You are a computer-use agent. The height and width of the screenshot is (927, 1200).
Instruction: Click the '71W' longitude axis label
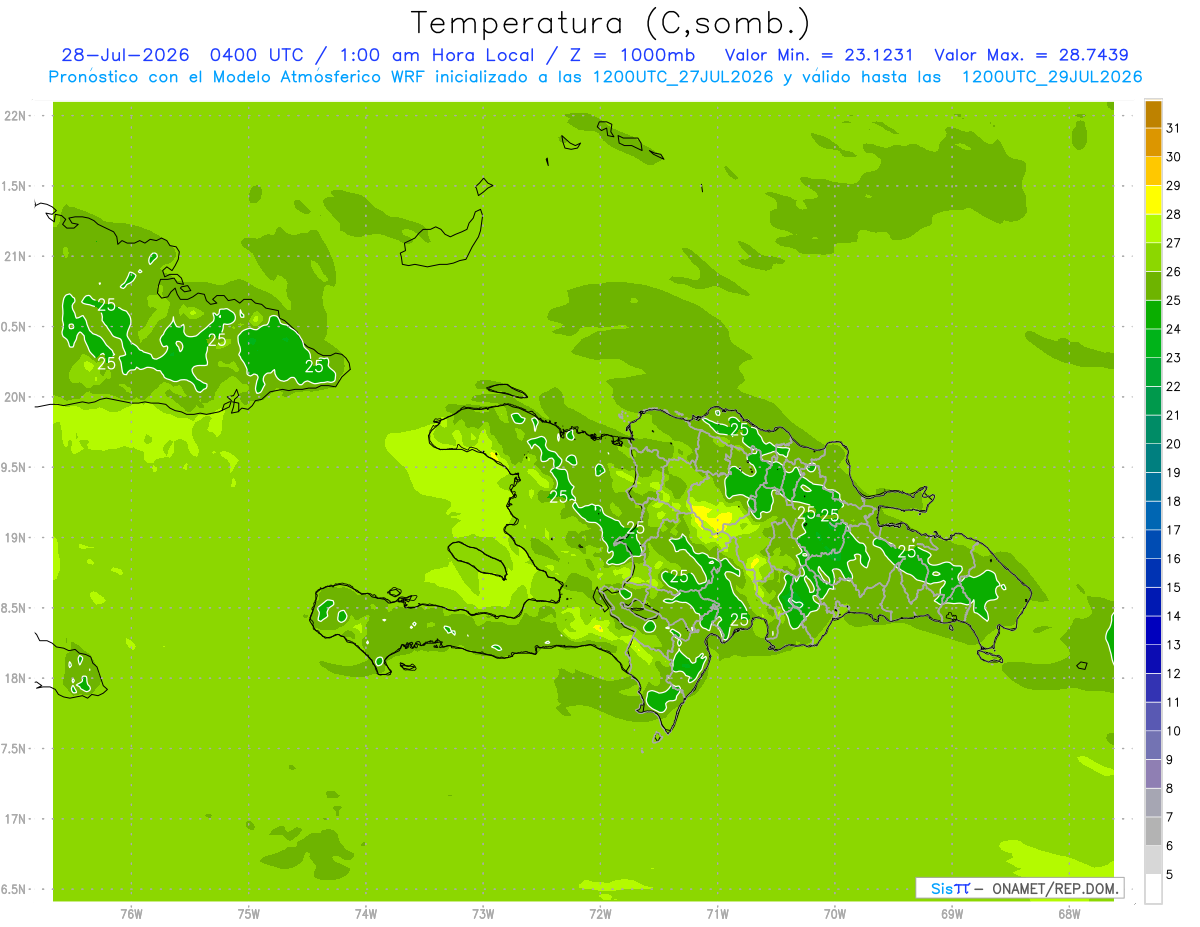coord(717,913)
